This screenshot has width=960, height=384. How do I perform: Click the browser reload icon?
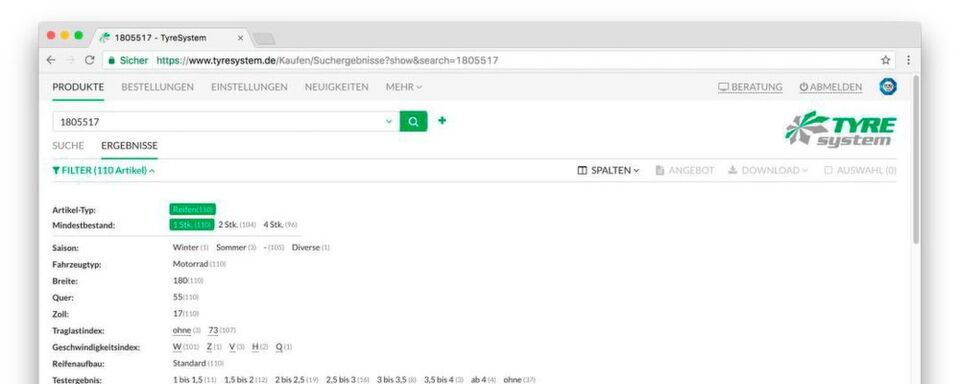(x=89, y=60)
